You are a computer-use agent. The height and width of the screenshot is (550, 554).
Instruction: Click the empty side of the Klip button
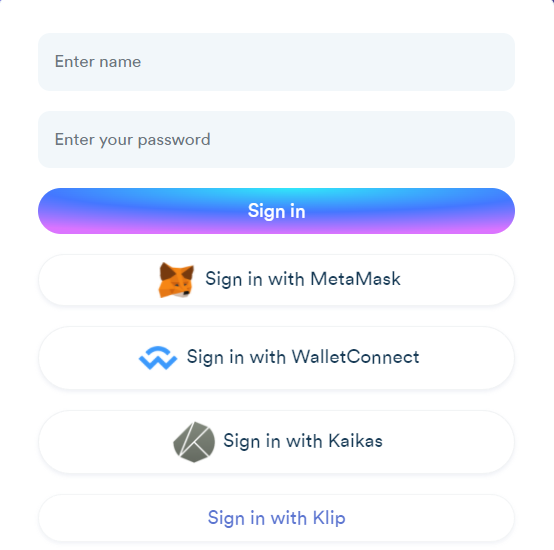pos(431,518)
